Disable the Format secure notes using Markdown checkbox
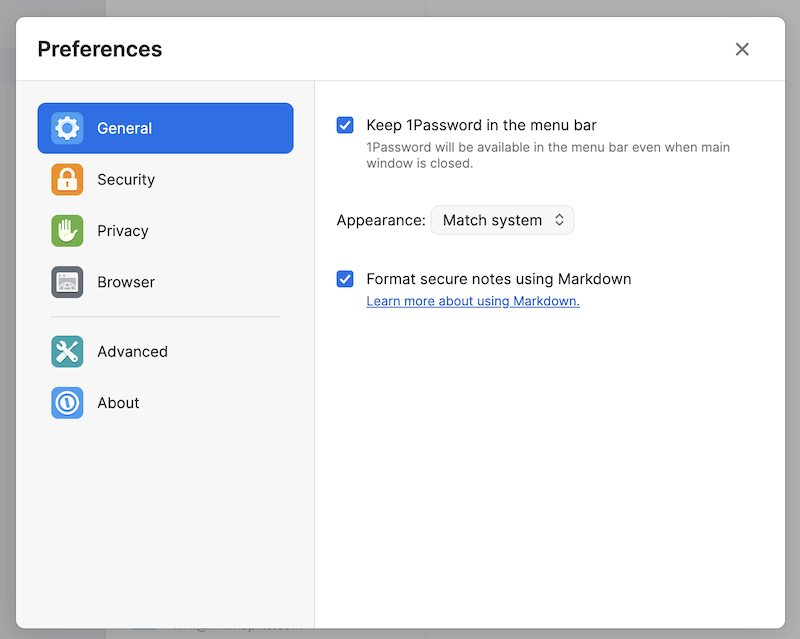This screenshot has width=800, height=639. tap(345, 279)
